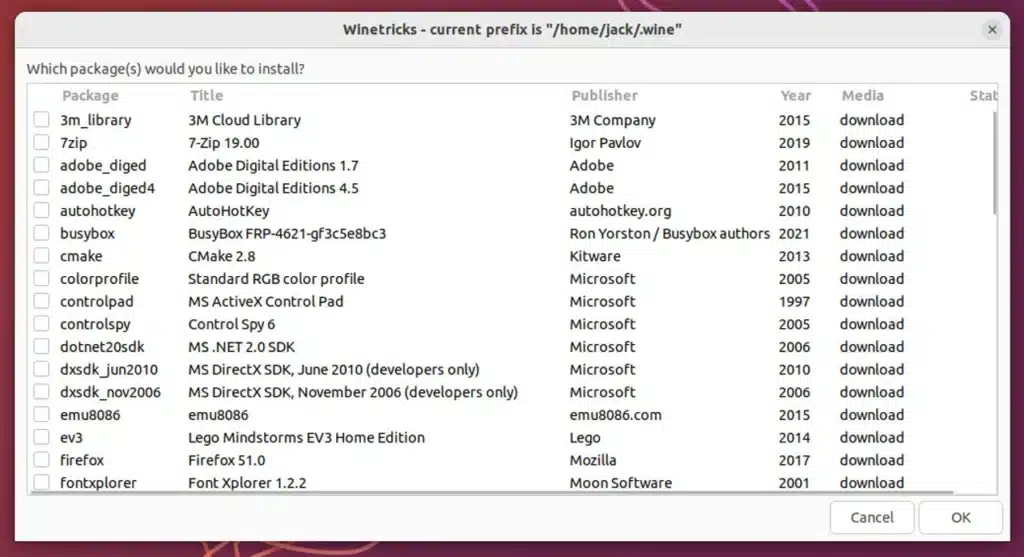Click the "Adobe Digital Editions 4.5" title
The image size is (1024, 557).
tap(273, 188)
